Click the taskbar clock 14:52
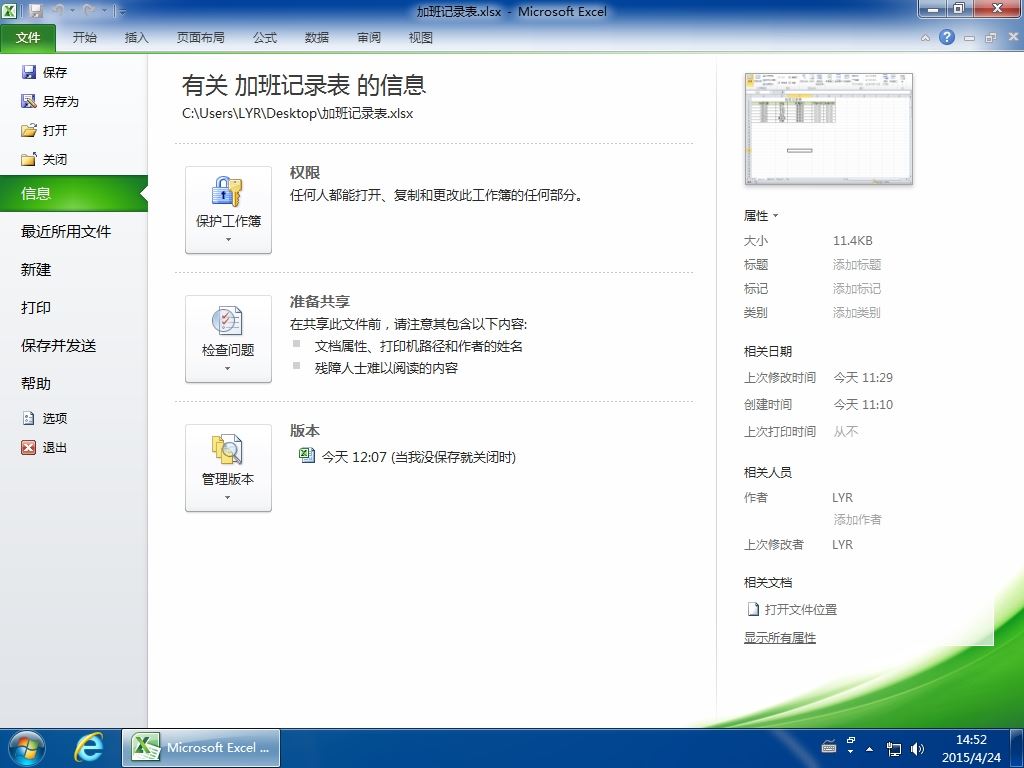 (971, 740)
